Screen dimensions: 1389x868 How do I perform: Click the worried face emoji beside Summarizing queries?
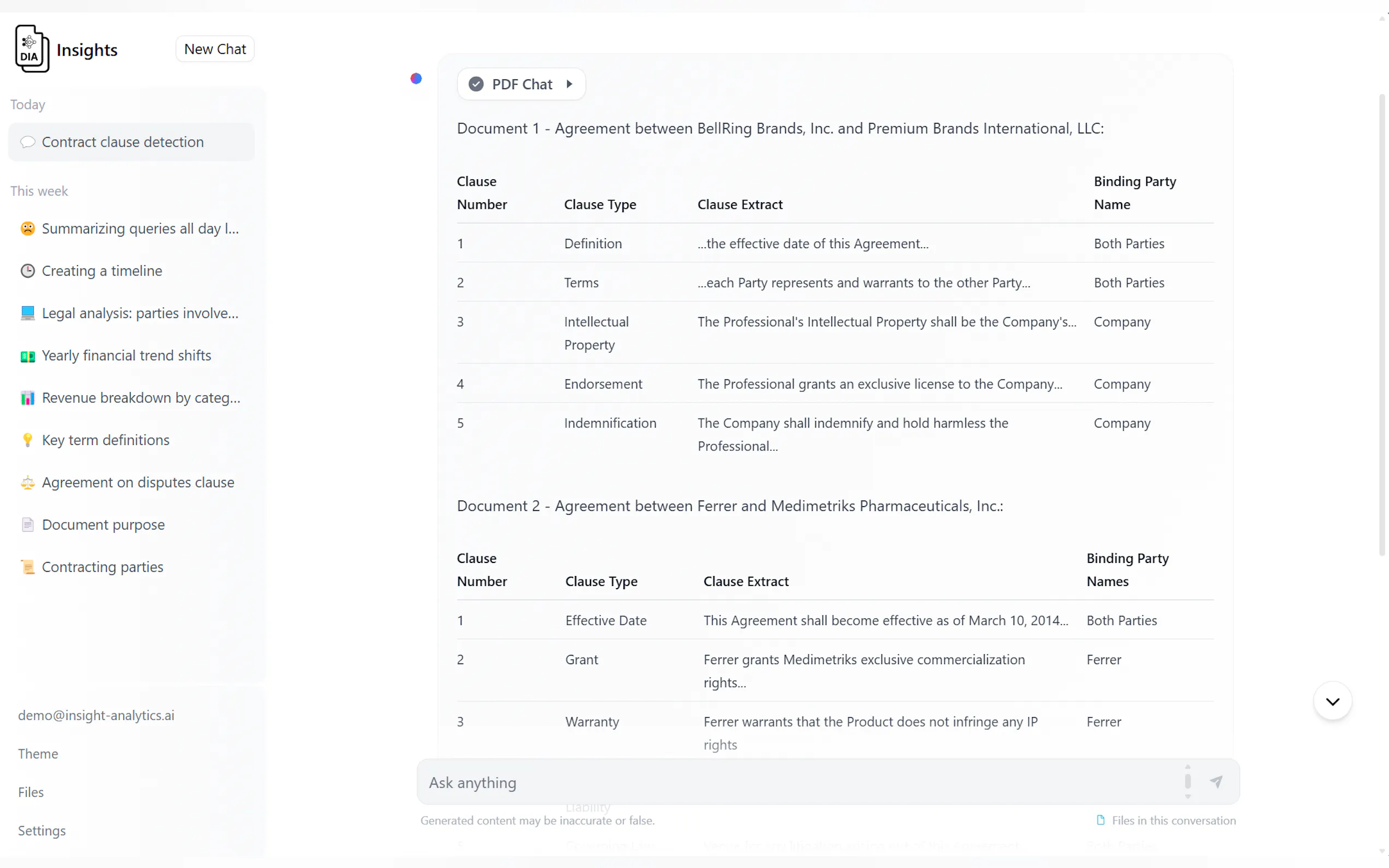click(x=27, y=228)
